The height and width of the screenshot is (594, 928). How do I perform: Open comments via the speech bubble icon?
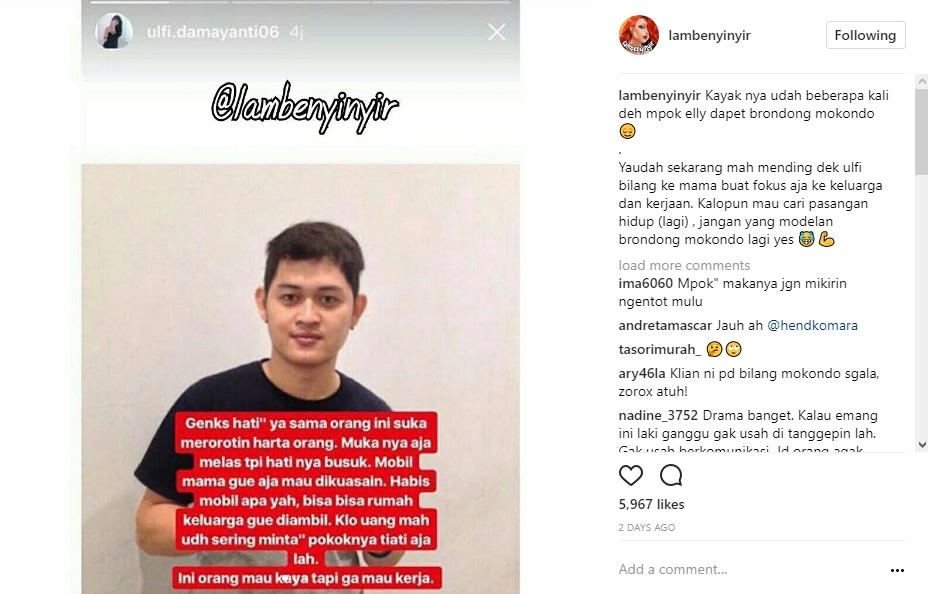click(671, 475)
